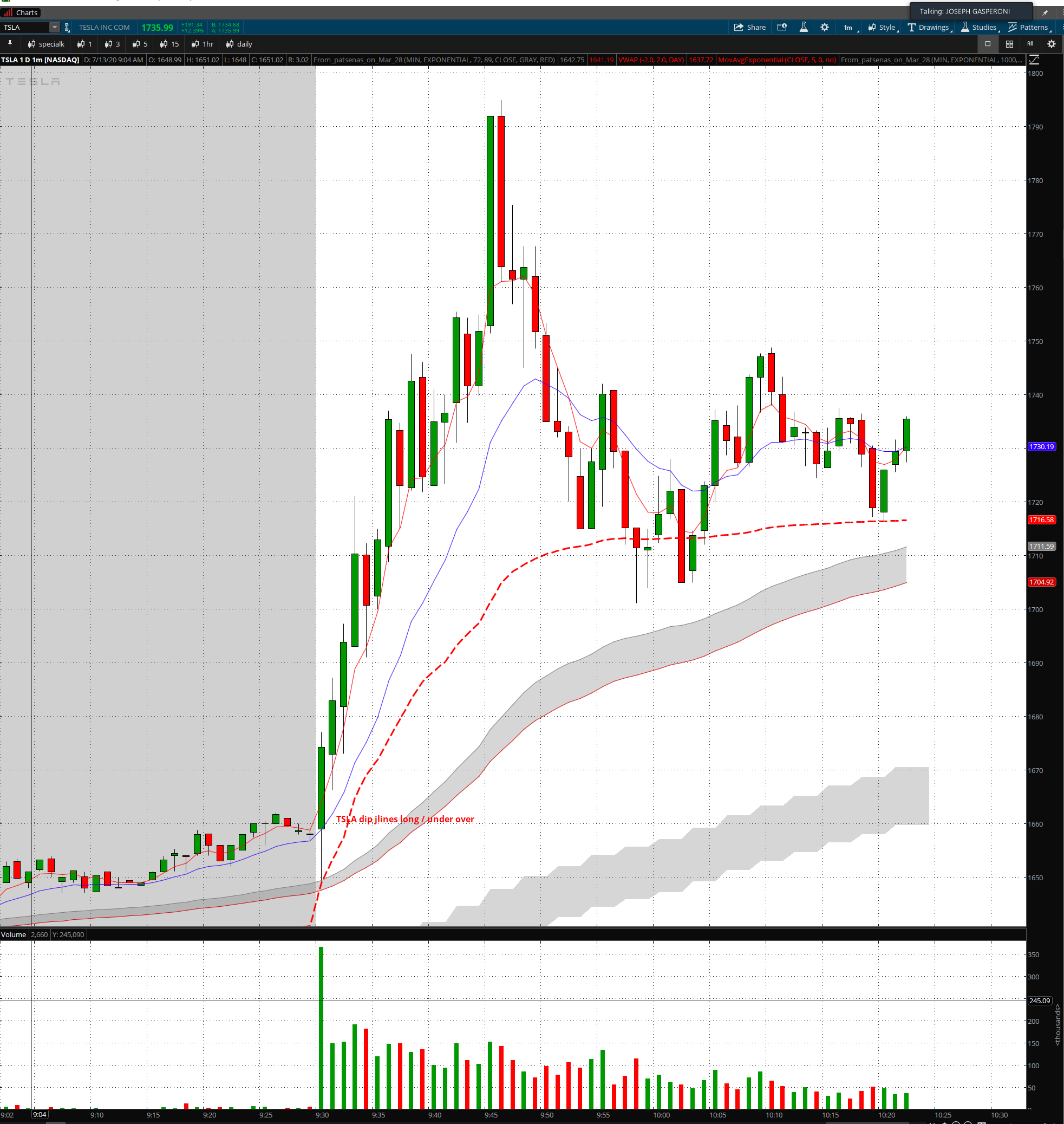Screen dimensions: 1064x1124
Task: Open chart settings gear in blue toolbar
Action: [x=824, y=27]
